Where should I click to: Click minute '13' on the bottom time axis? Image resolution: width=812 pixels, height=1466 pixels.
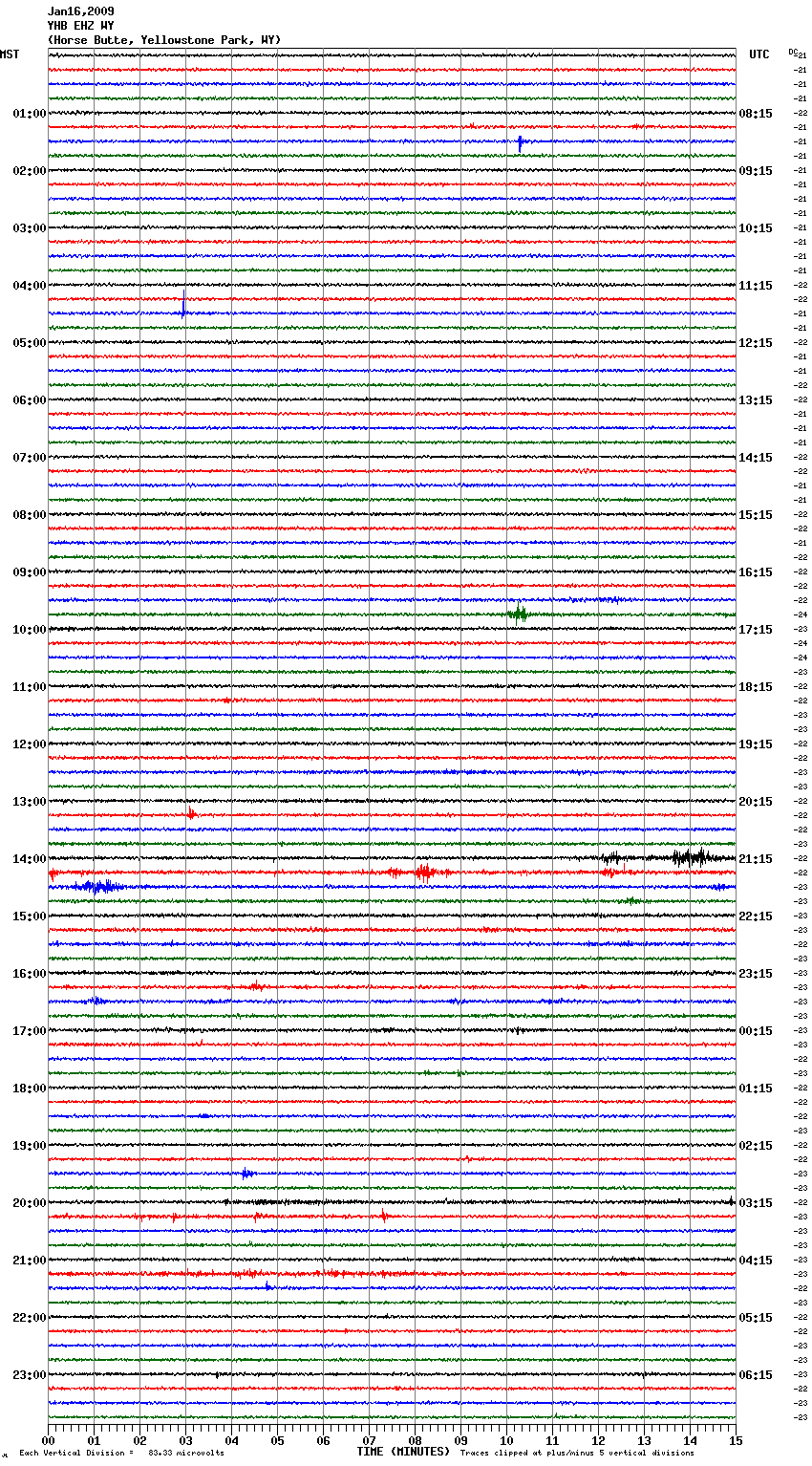[x=644, y=1440]
